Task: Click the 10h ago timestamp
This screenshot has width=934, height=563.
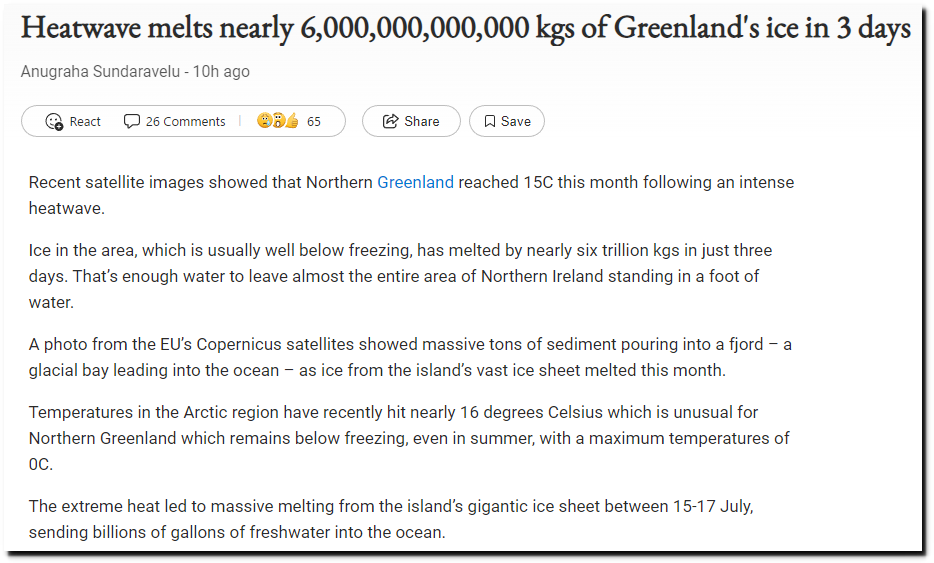Action: point(221,71)
